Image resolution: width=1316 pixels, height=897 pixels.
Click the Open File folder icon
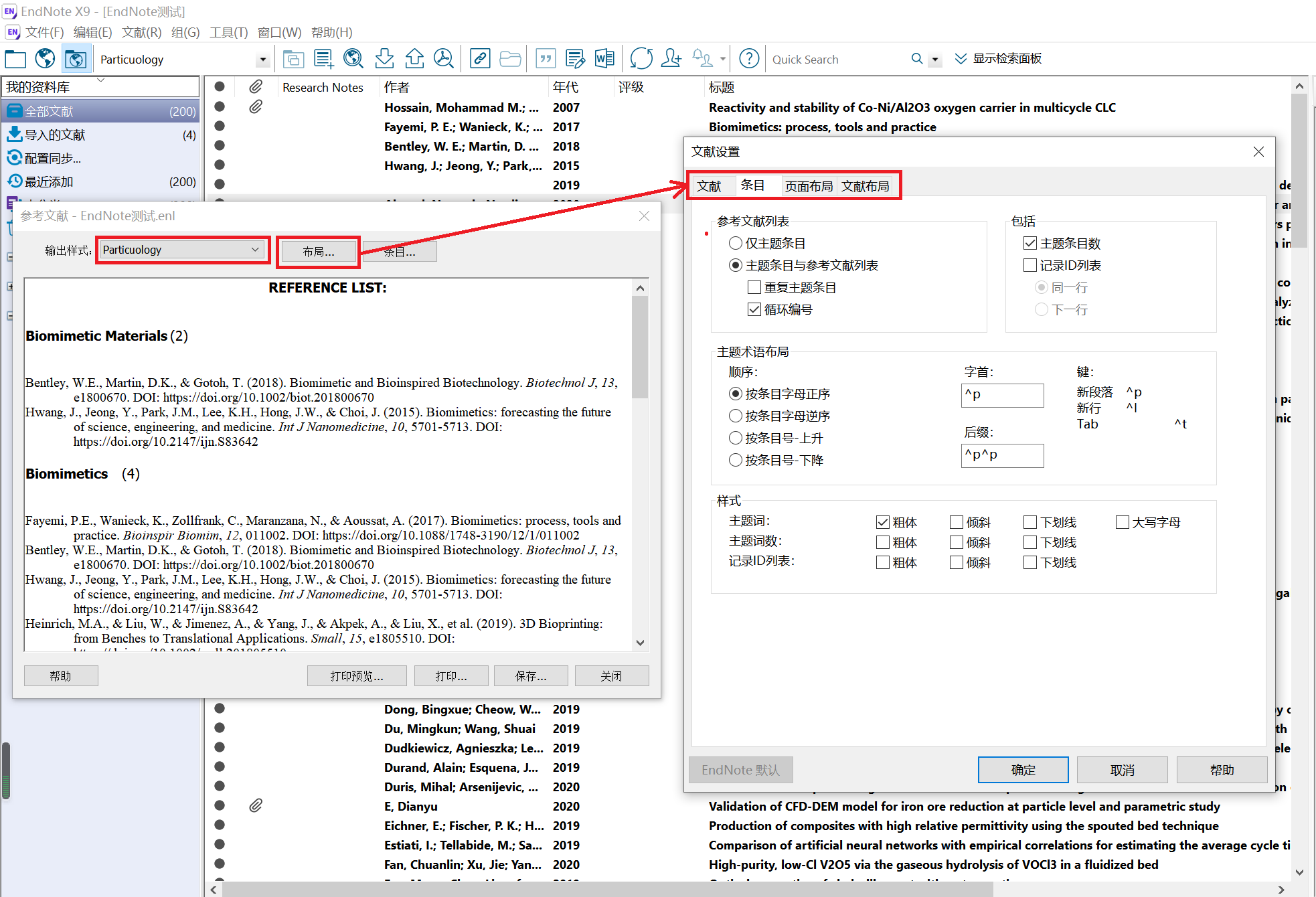coord(510,59)
